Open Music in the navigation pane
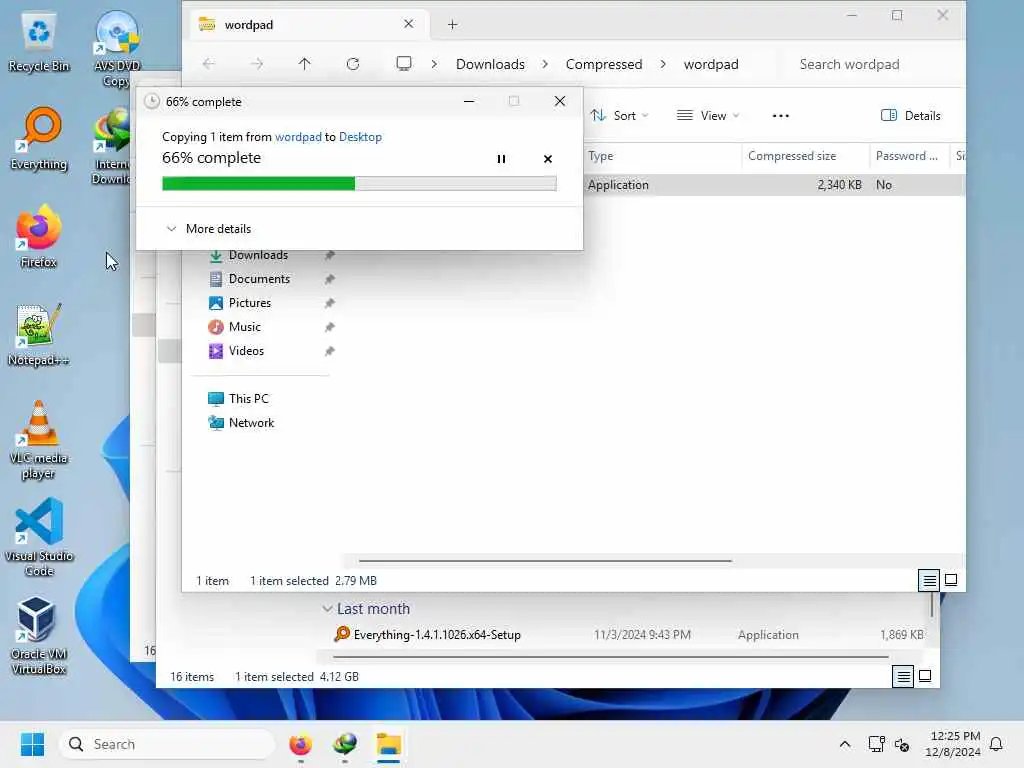 pos(244,327)
